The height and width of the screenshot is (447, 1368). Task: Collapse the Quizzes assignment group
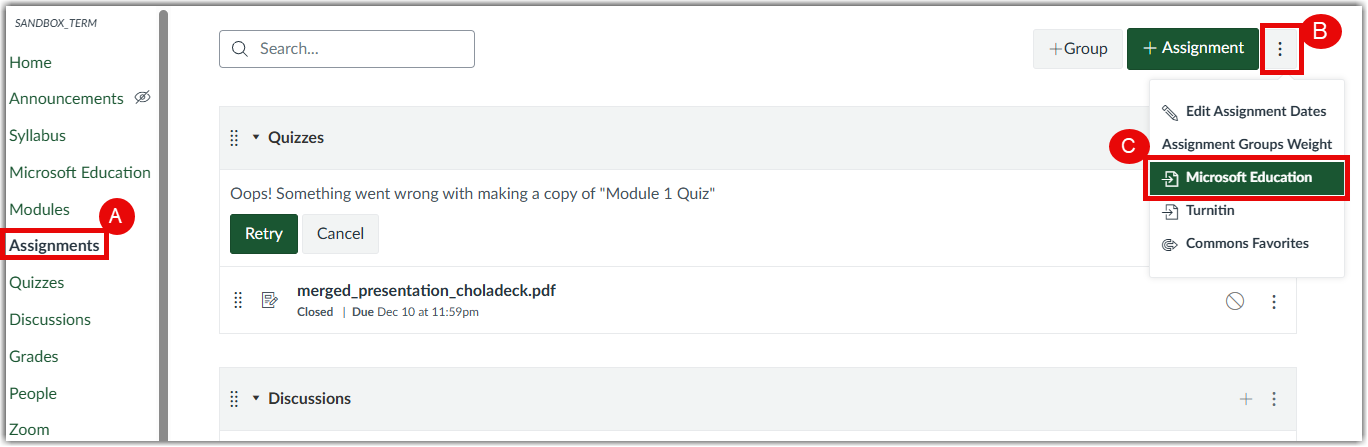point(256,138)
